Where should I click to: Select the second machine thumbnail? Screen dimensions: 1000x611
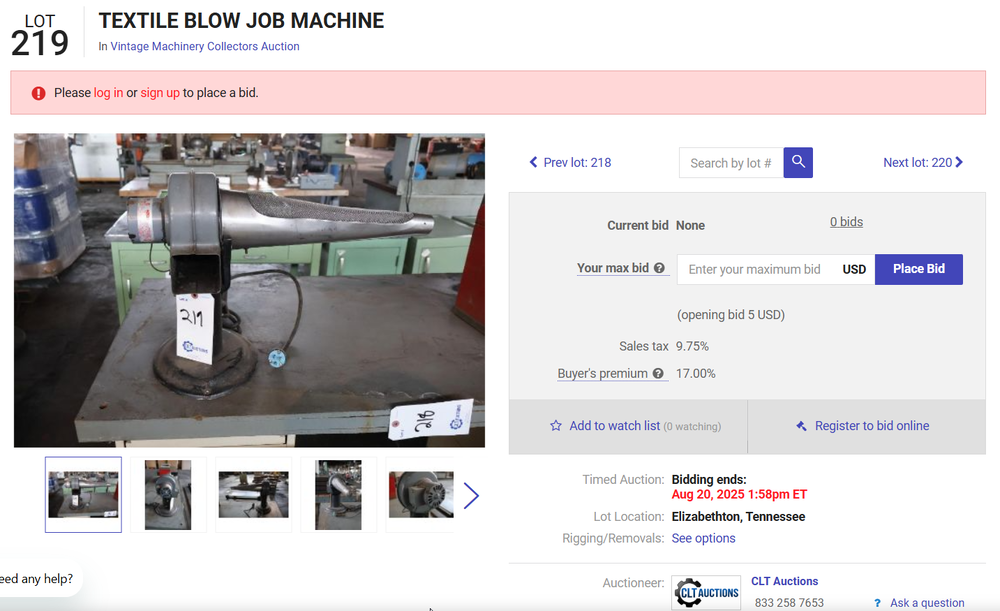[167, 495]
